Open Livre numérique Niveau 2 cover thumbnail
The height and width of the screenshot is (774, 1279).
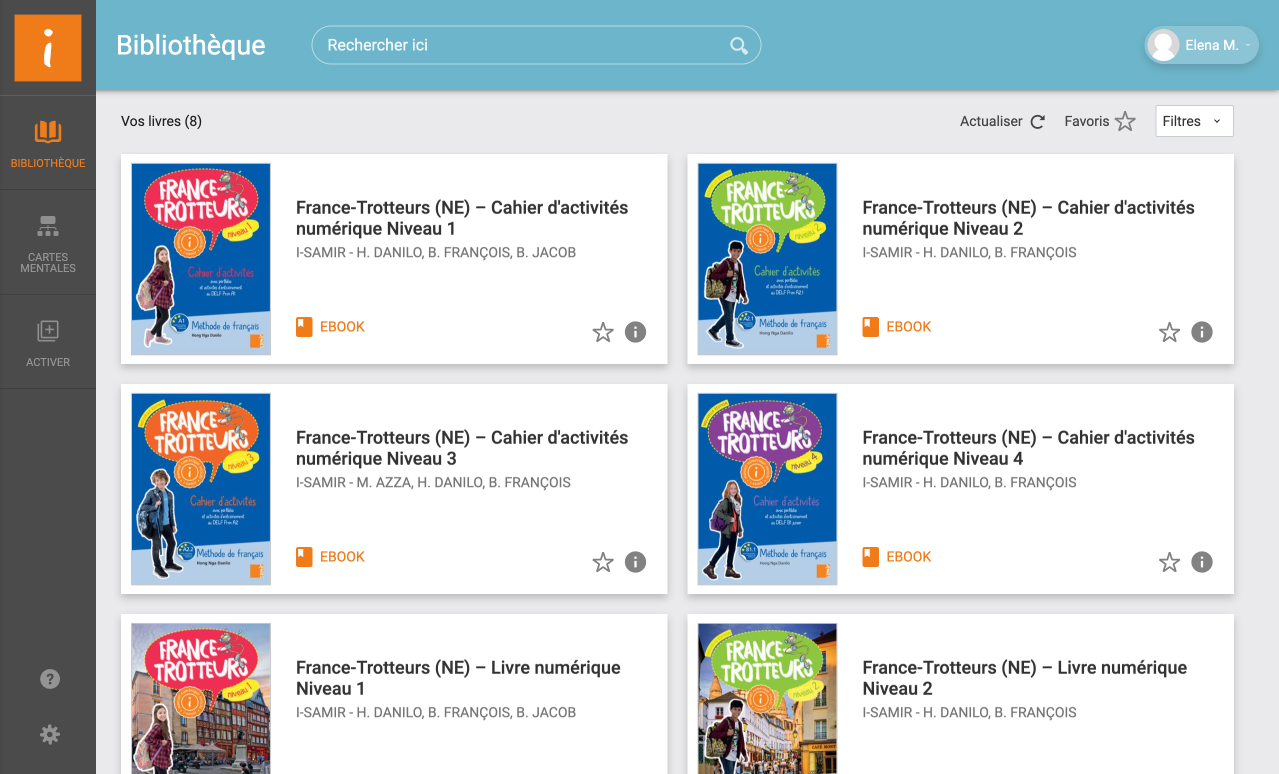pyautogui.click(x=767, y=699)
